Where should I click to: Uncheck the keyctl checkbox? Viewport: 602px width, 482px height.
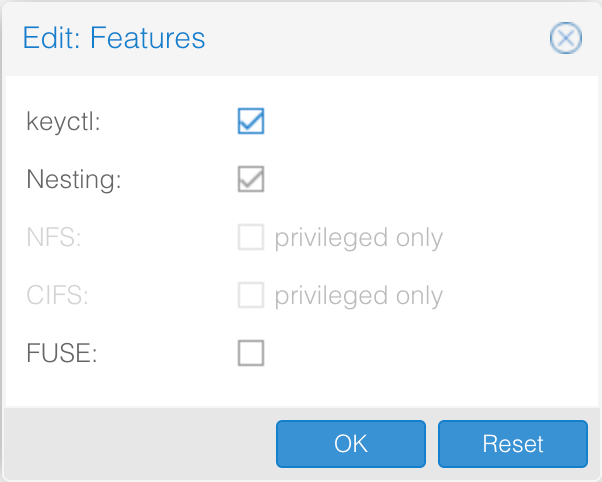click(x=251, y=121)
